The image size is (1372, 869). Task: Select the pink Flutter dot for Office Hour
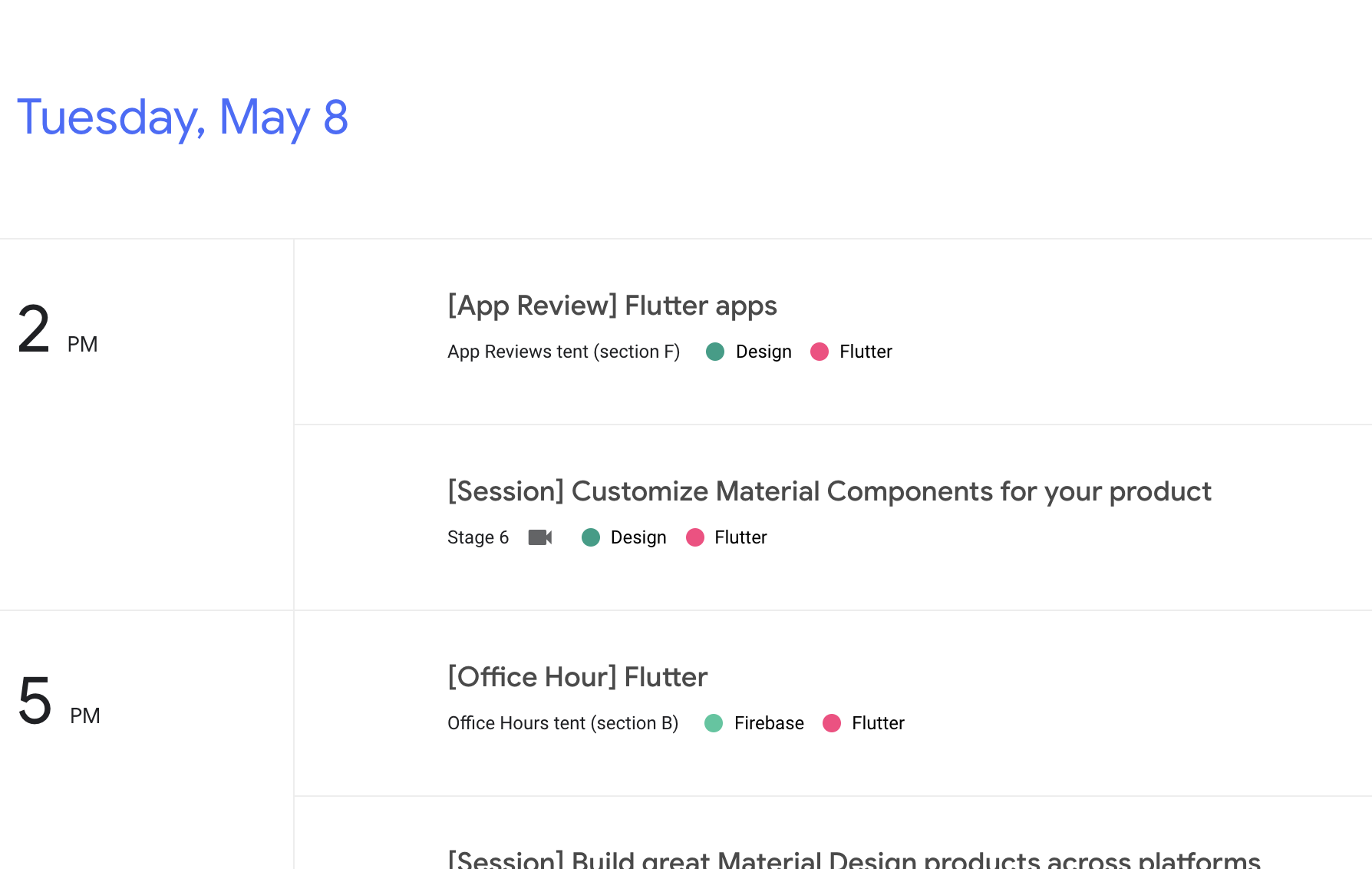pyautogui.click(x=832, y=722)
